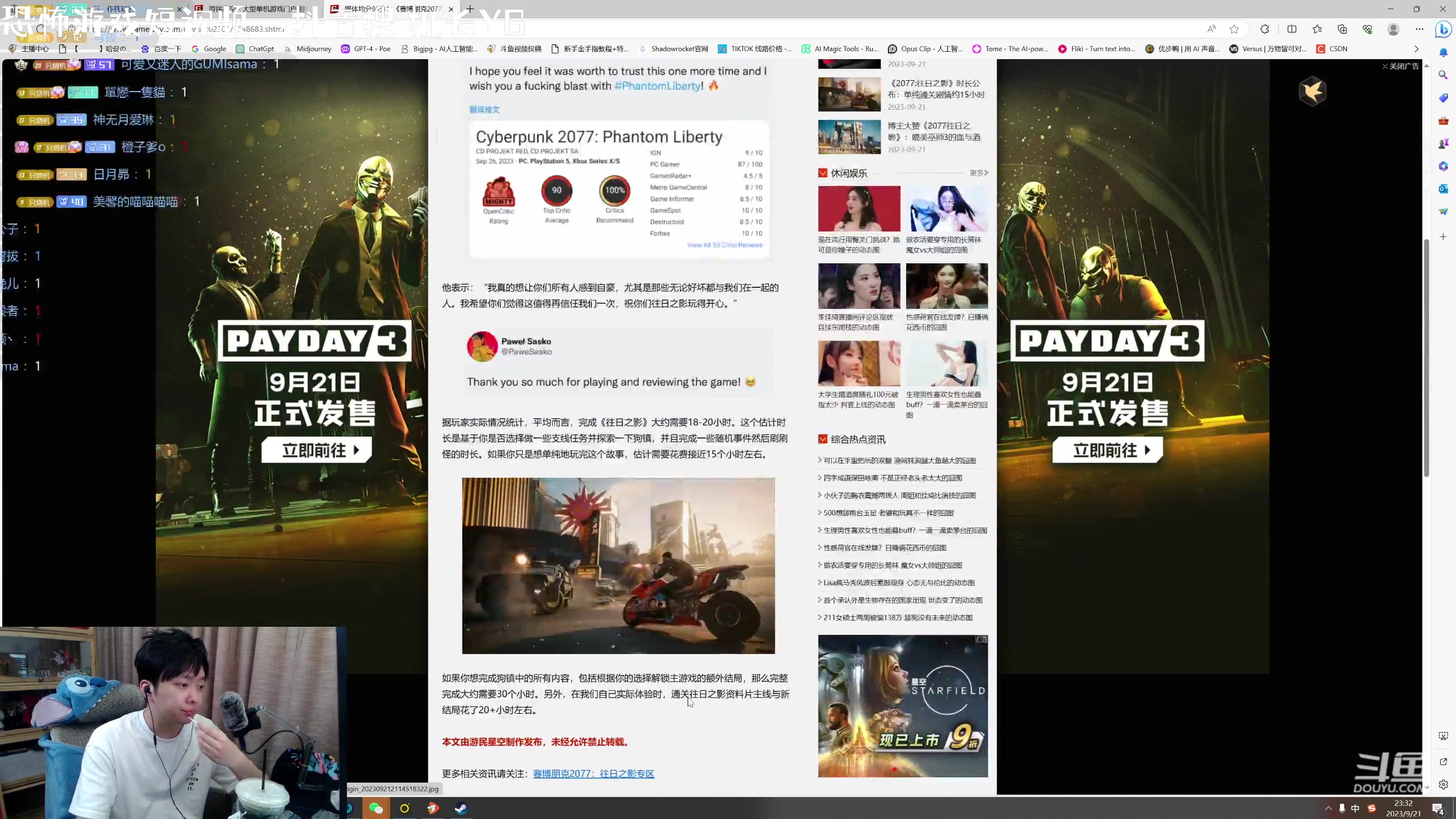1456x819 pixels.
Task: Open the 赛博朋克2077：往日之影专区 link
Action: coord(593,773)
